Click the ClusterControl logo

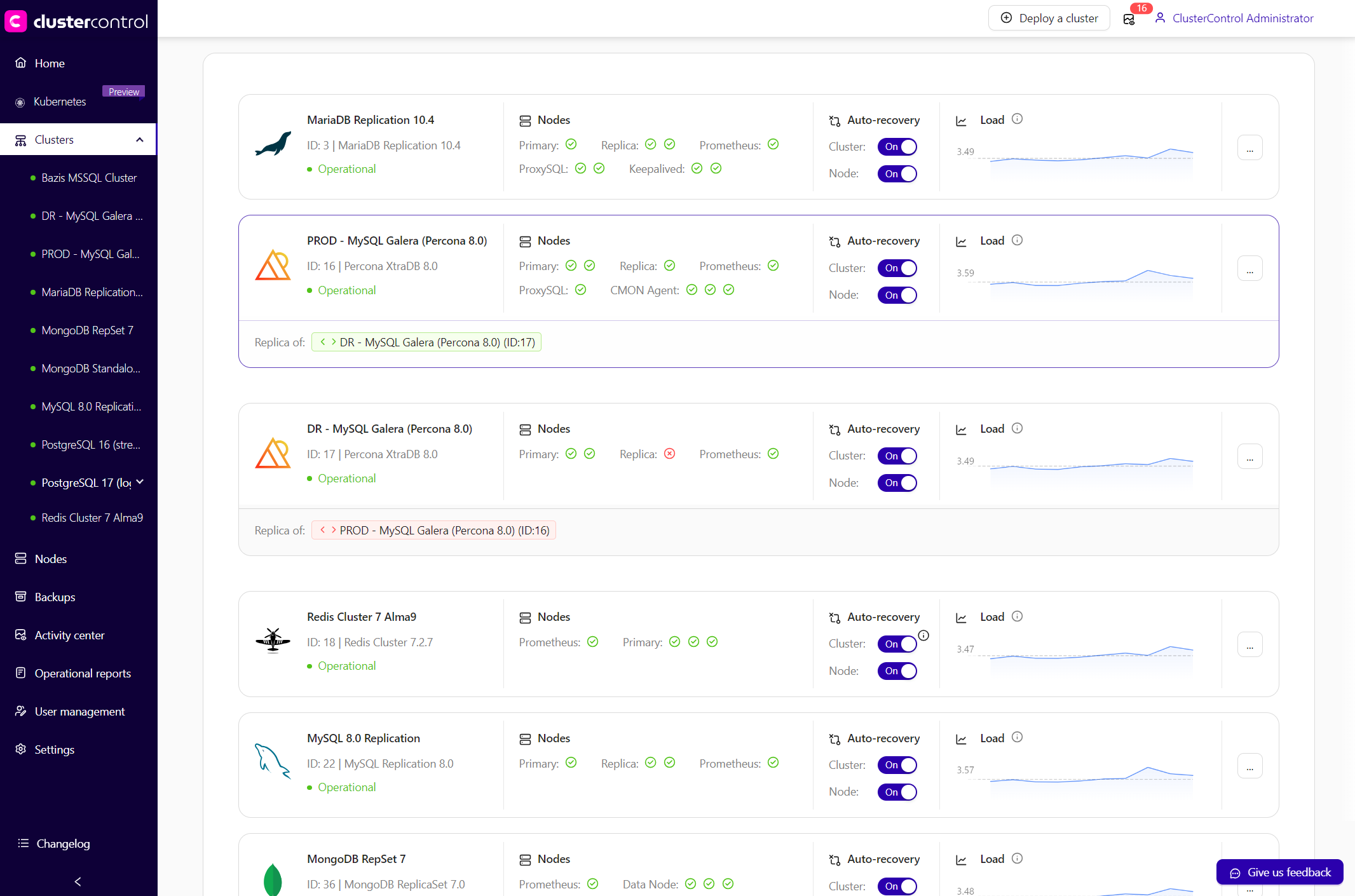[x=76, y=20]
